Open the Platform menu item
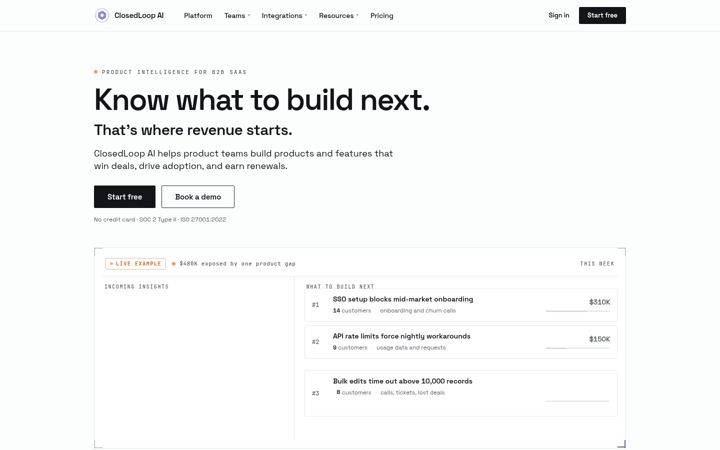This screenshot has width=720, height=450. click(198, 16)
